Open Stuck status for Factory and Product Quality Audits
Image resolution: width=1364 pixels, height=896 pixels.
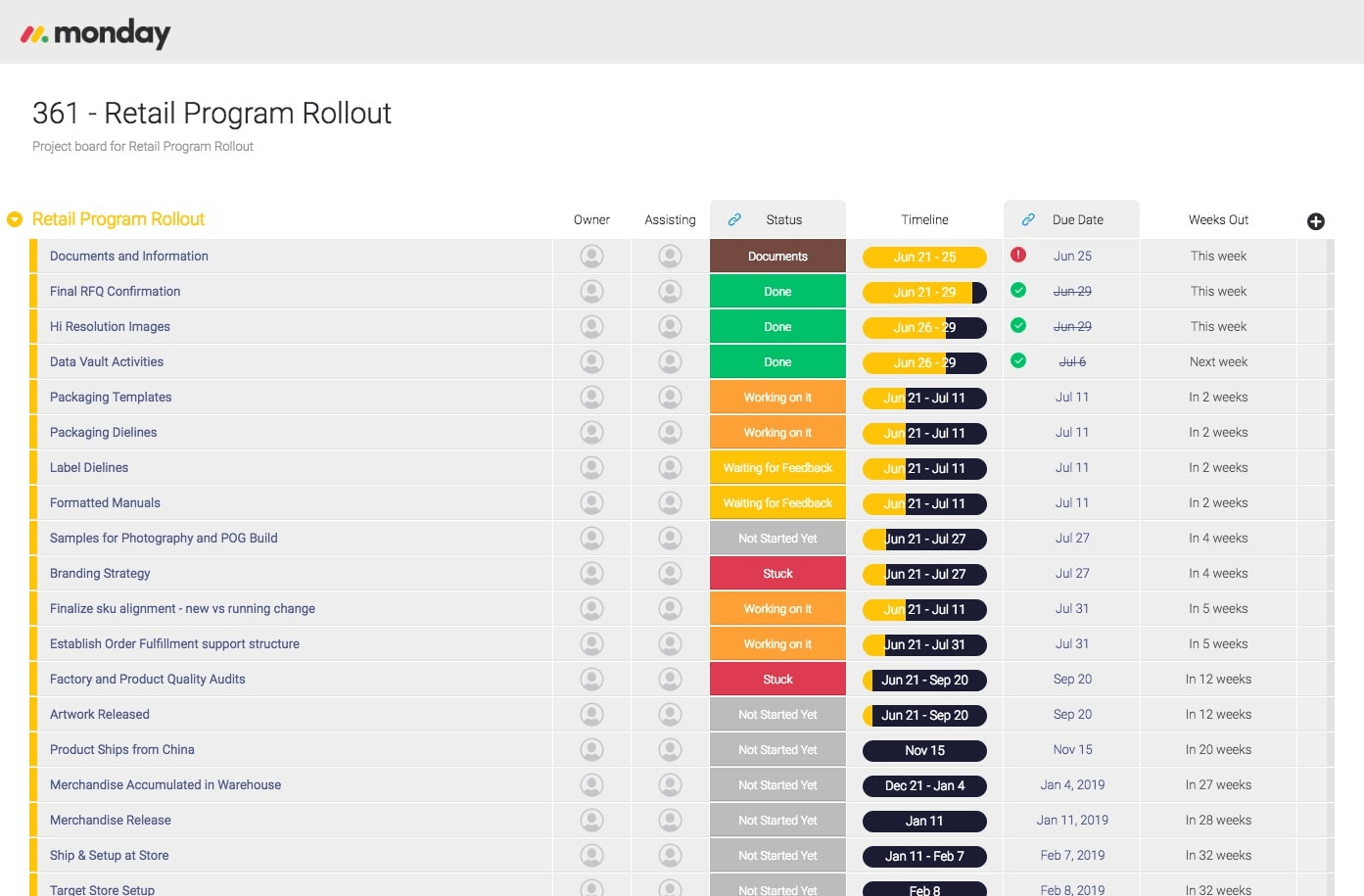tap(777, 679)
